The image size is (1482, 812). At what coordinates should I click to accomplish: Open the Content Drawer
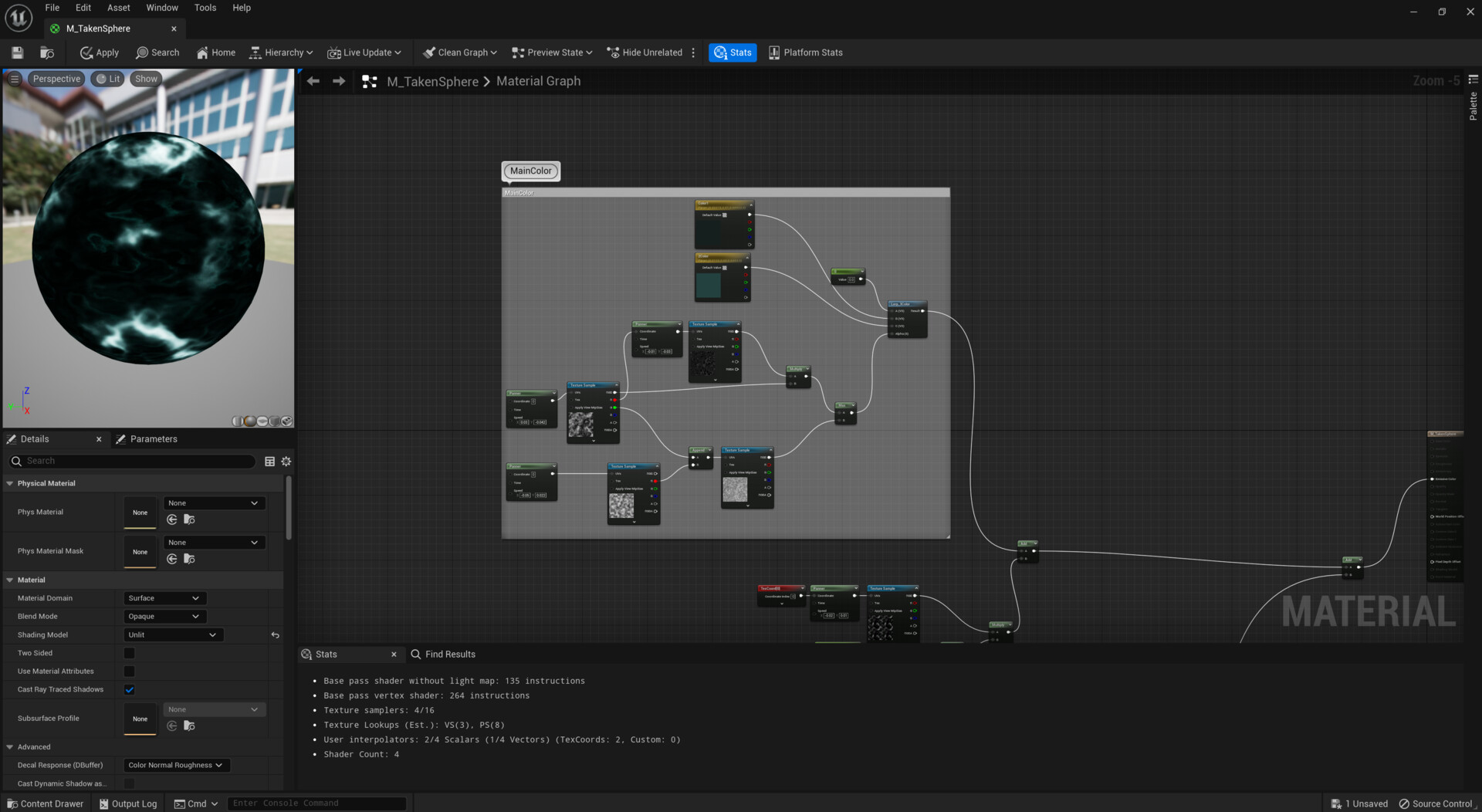[45, 804]
